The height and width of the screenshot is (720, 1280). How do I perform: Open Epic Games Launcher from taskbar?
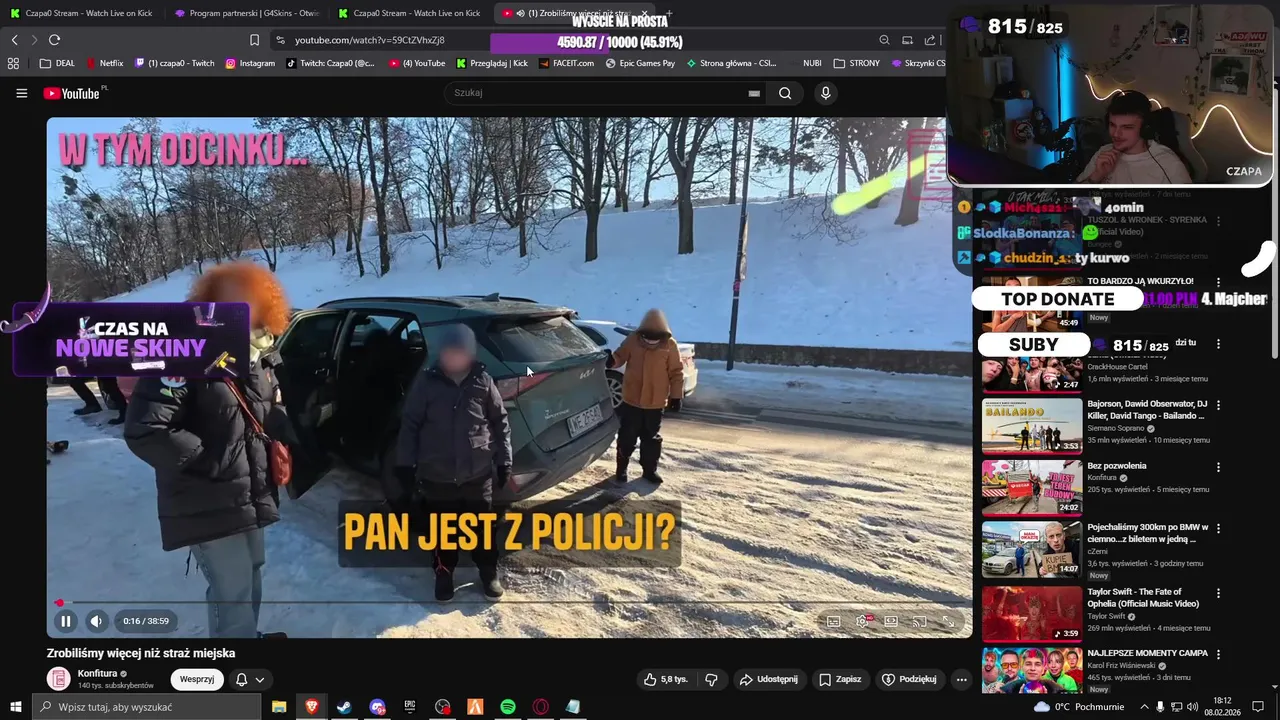click(x=410, y=707)
